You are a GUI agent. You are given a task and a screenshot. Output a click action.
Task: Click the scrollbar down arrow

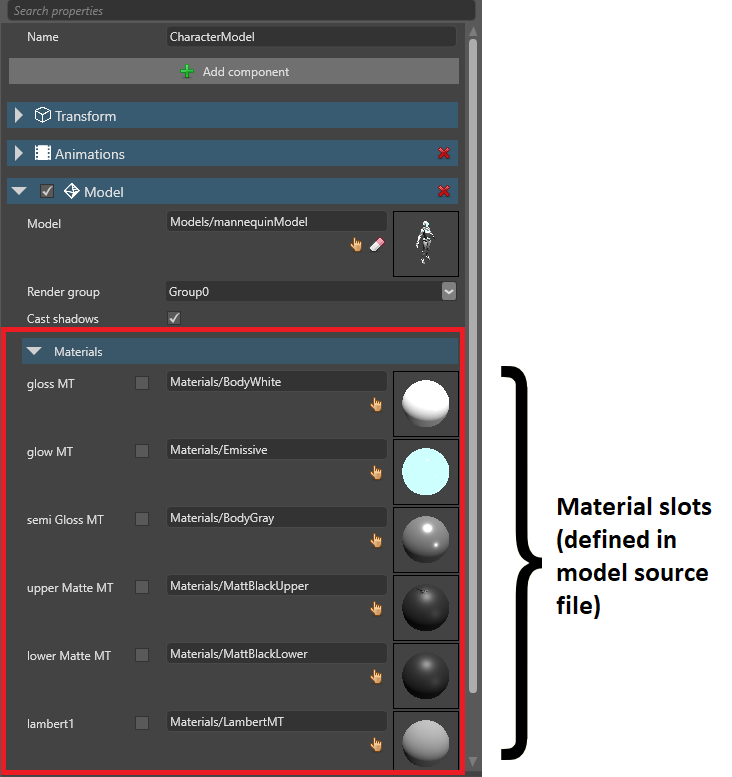(473, 761)
